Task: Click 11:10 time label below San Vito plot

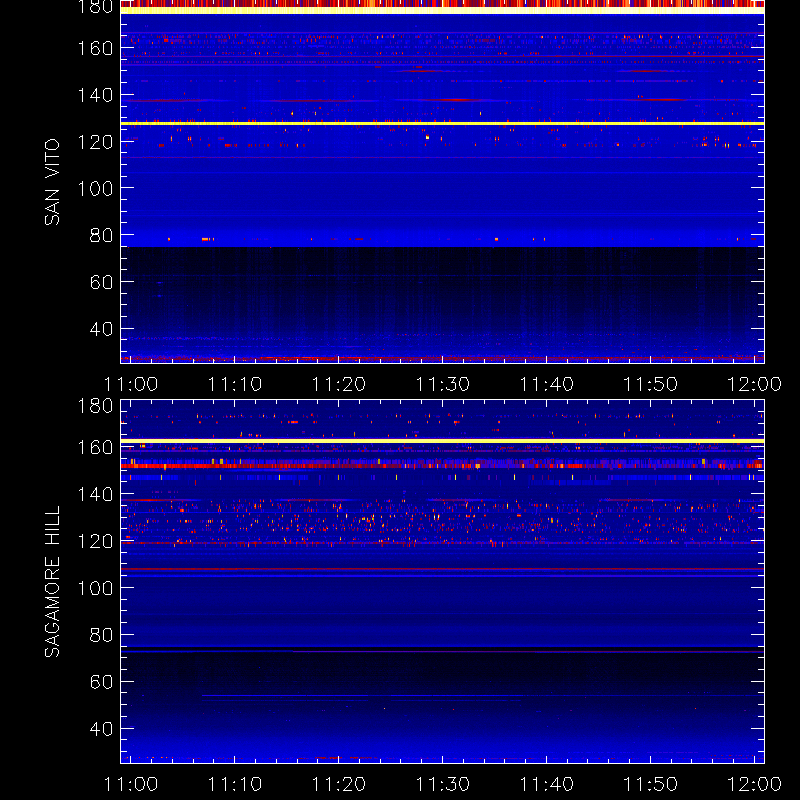Action: point(235,384)
